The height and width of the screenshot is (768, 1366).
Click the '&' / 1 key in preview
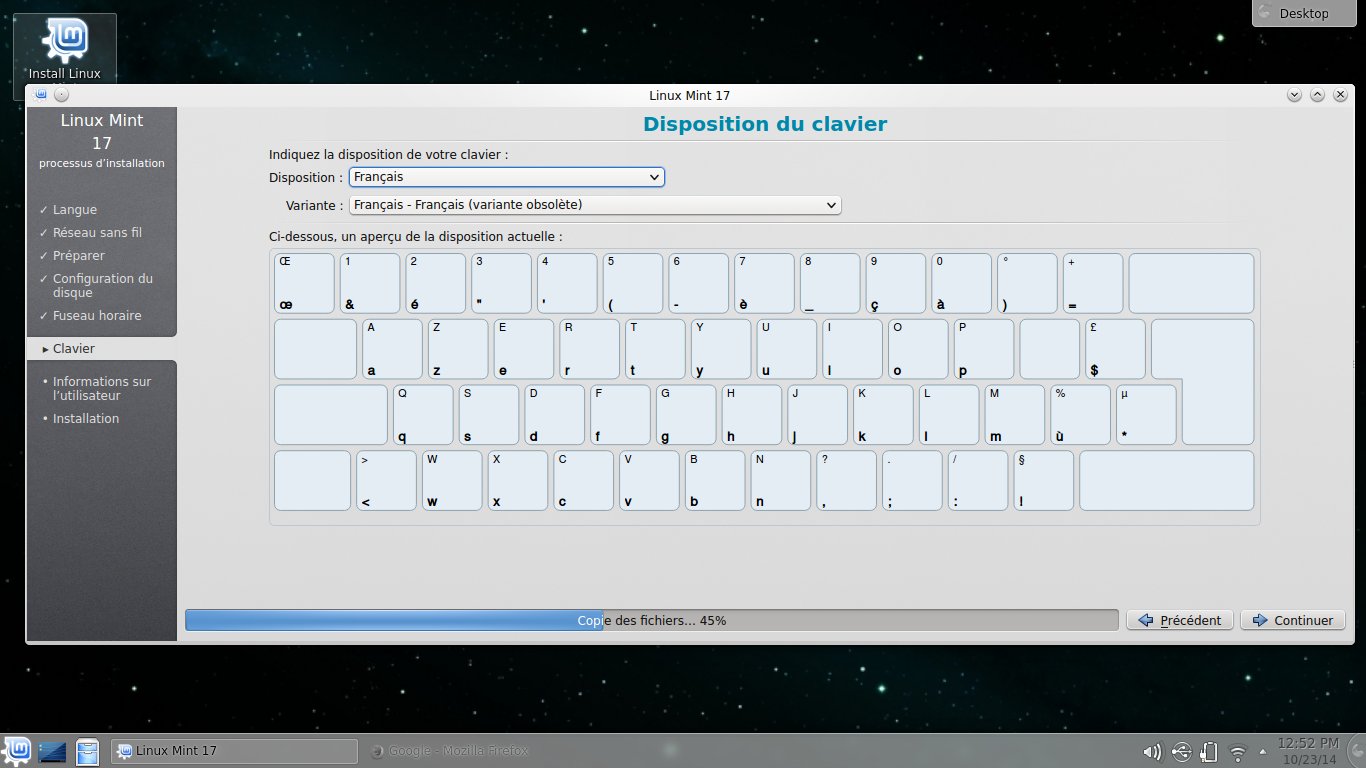(x=370, y=283)
